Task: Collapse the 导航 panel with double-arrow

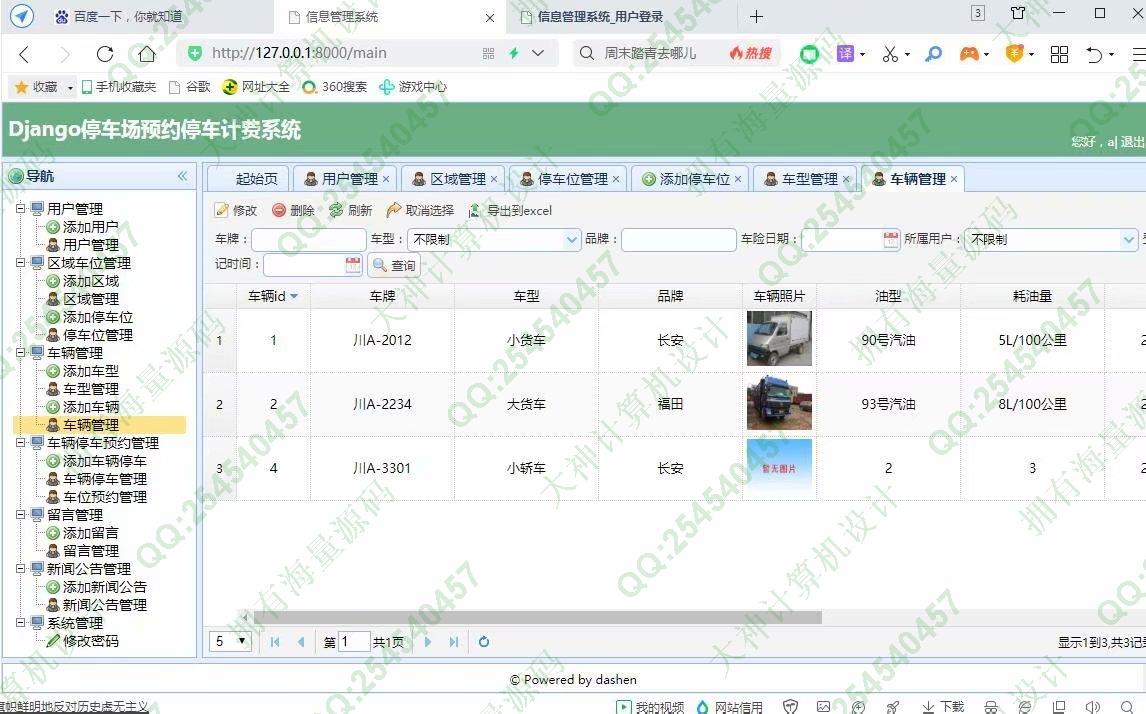Action: pos(182,175)
